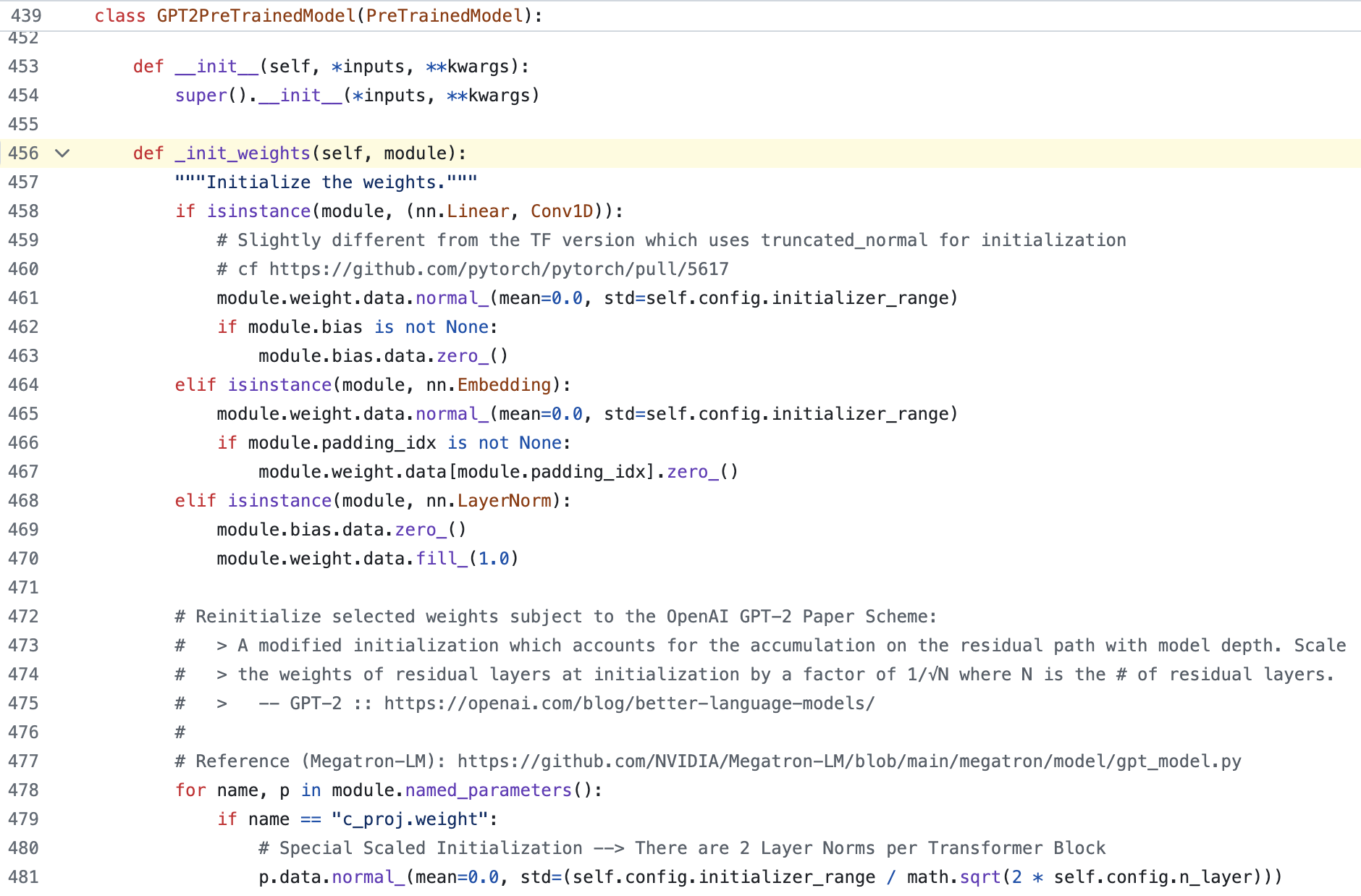Click the "Special Scaled Initialization" comment
This screenshot has height=896, width=1361.
pyautogui.click(x=682, y=848)
